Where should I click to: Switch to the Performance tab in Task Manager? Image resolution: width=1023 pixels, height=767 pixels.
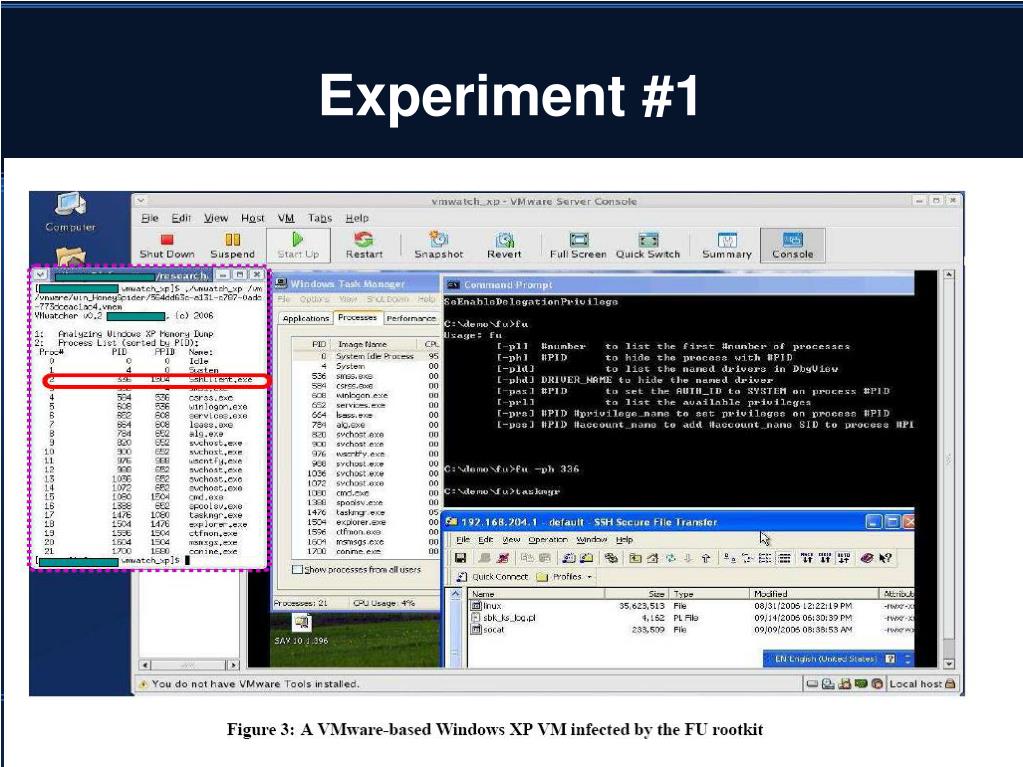coord(410,318)
